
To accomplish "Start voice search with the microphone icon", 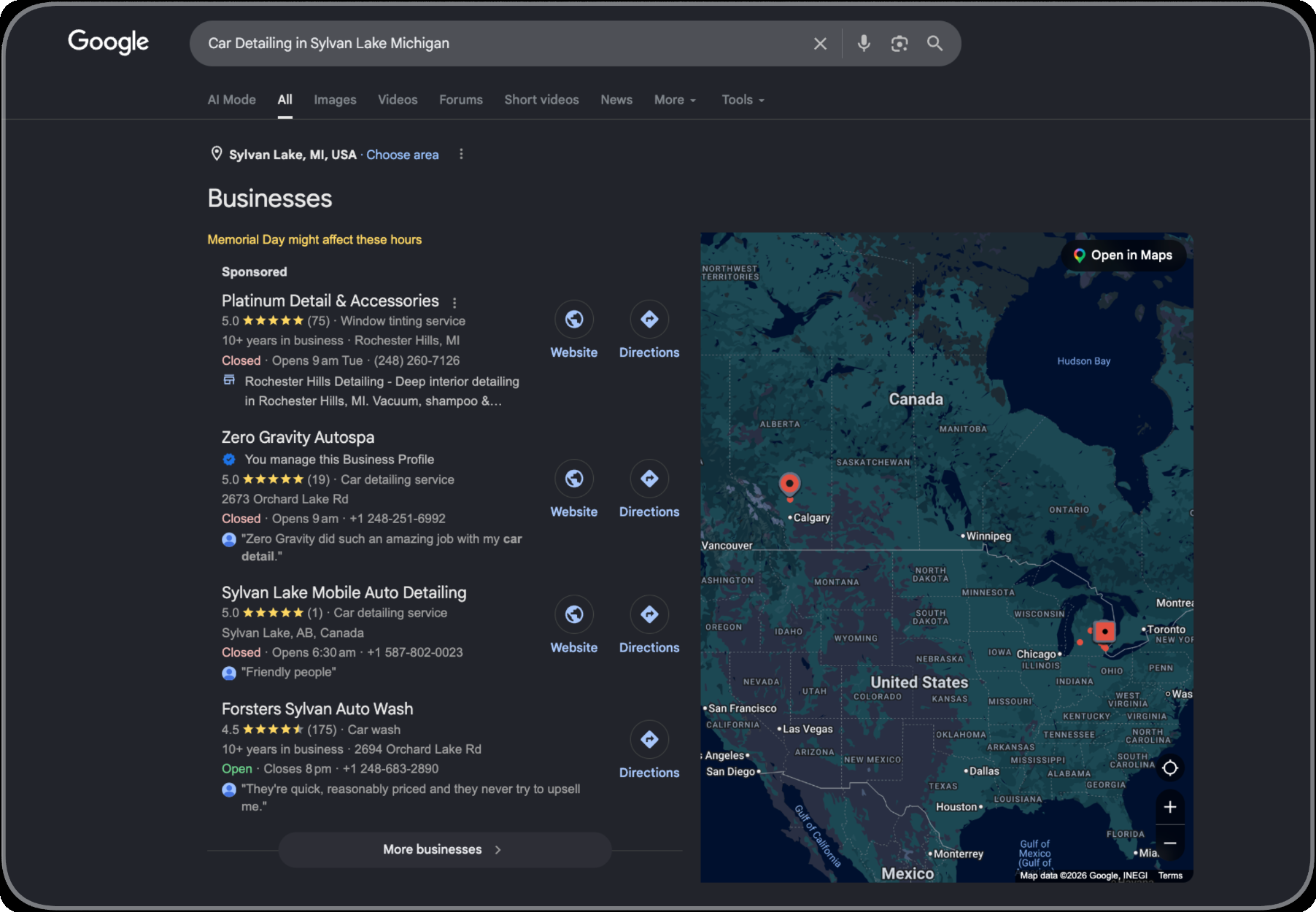I will click(864, 44).
